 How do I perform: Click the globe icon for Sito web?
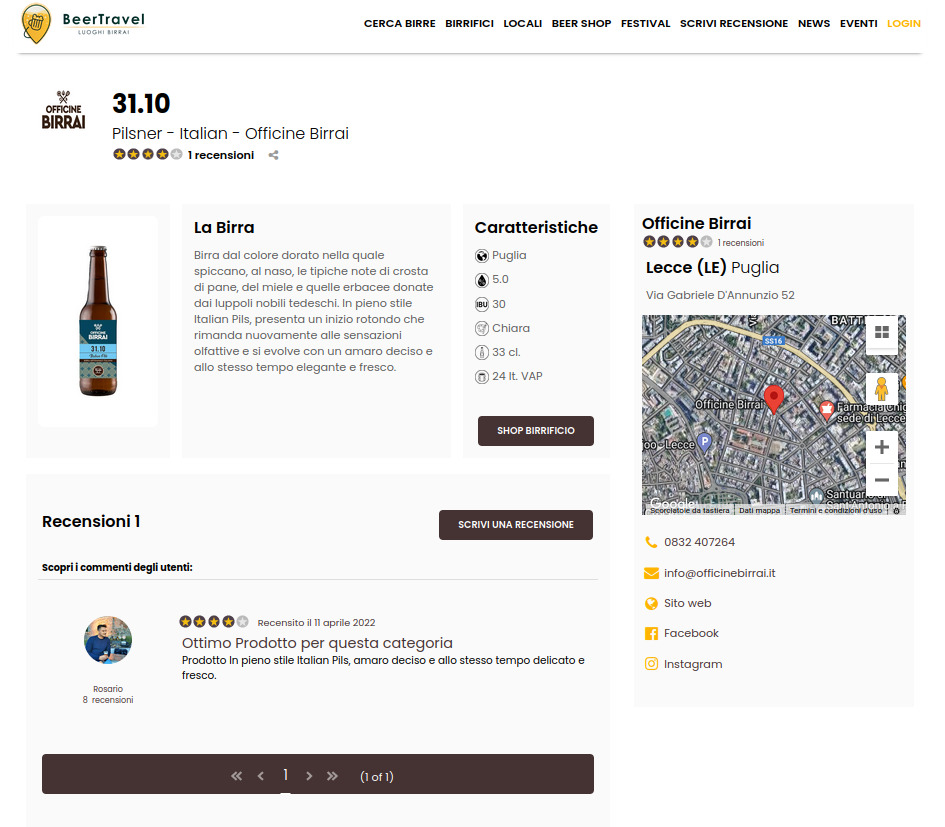(x=651, y=603)
